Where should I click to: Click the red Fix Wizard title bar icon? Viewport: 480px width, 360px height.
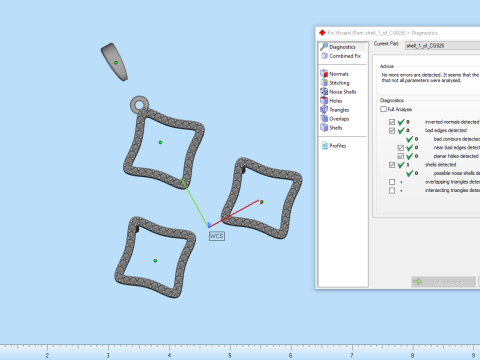click(x=322, y=33)
